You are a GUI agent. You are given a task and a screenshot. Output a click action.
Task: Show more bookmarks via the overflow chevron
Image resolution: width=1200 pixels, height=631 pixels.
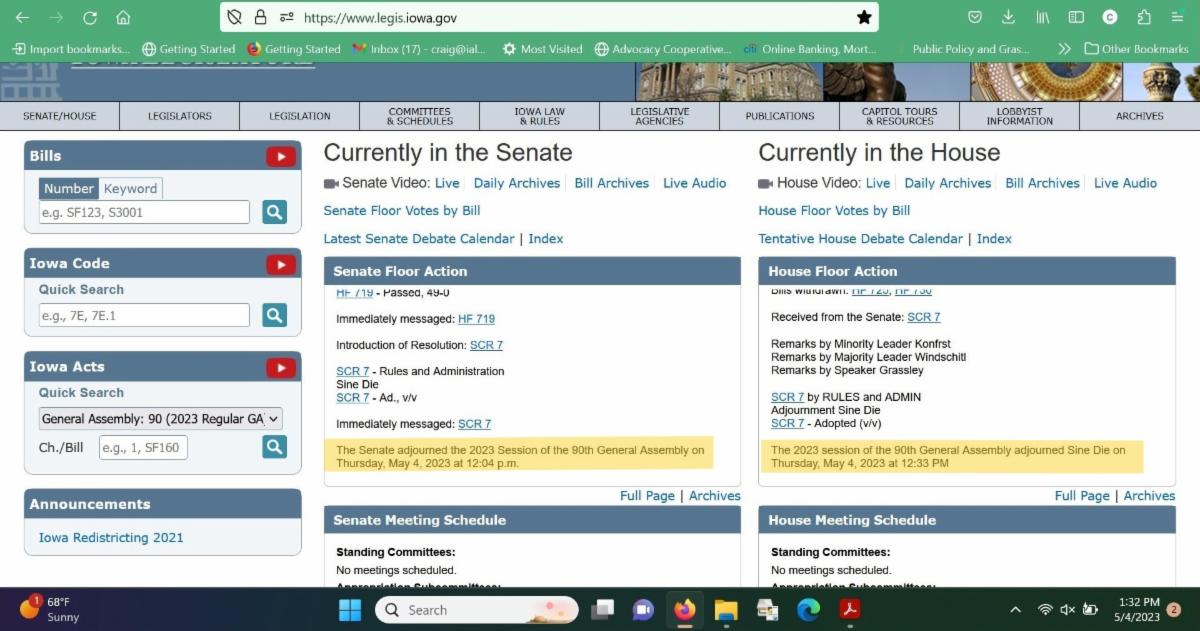[x=1064, y=48]
